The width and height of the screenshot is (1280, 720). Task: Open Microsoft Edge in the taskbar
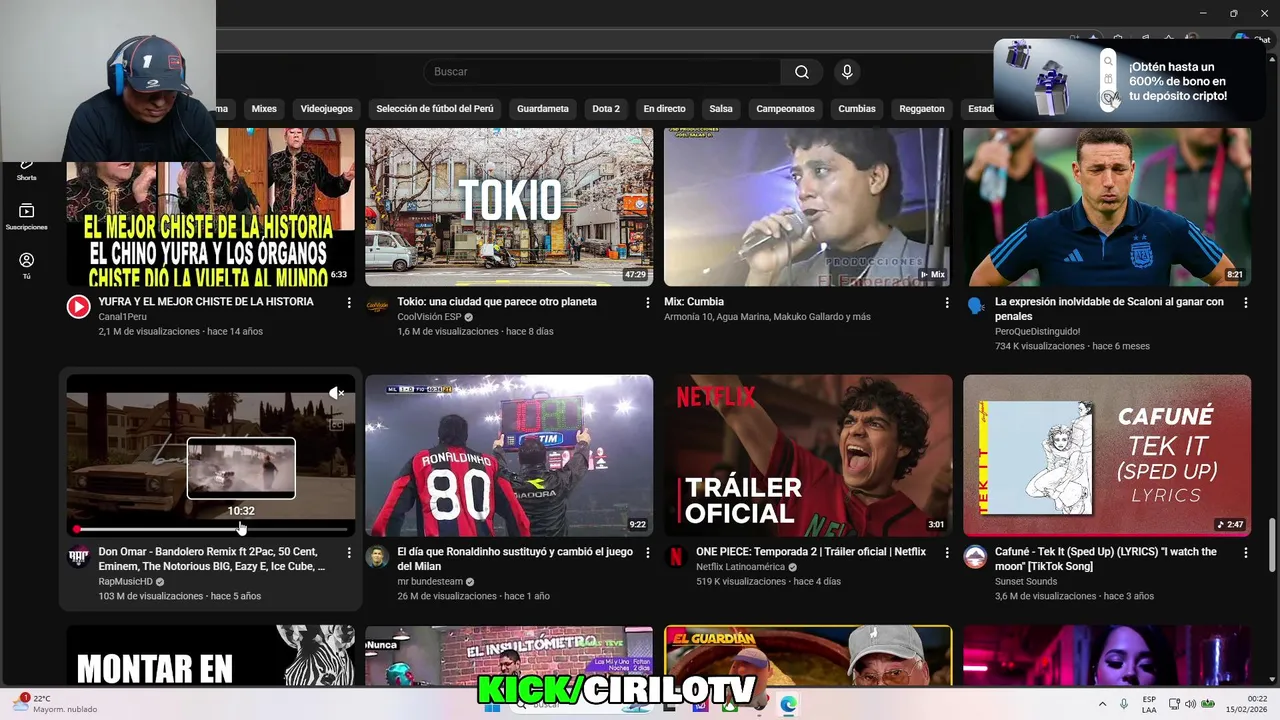click(788, 704)
